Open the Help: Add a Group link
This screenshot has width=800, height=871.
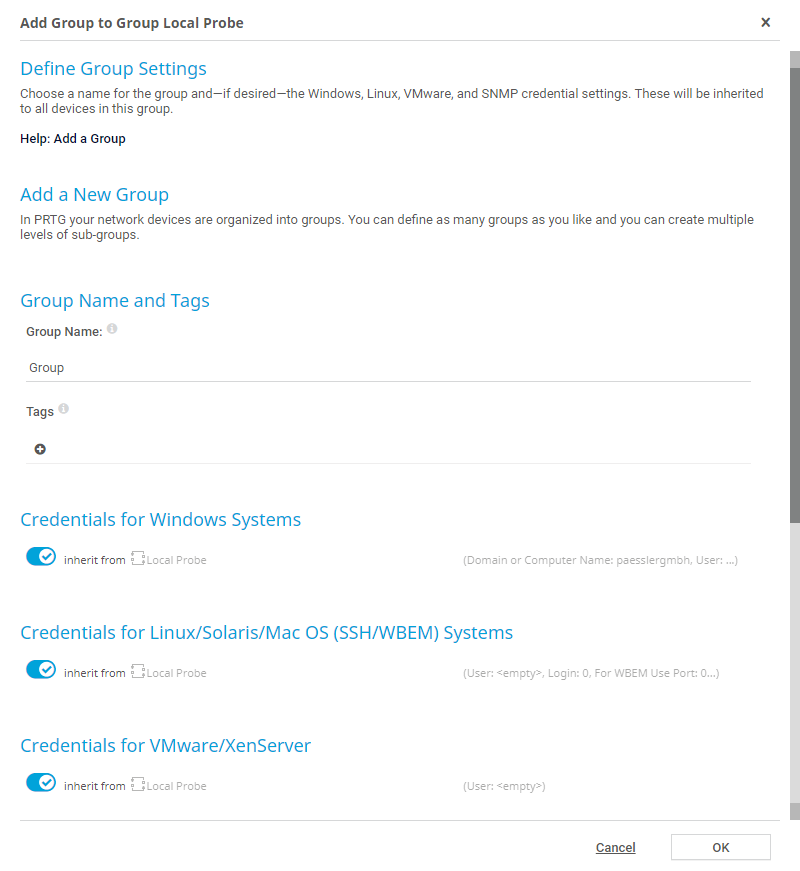[x=73, y=139]
